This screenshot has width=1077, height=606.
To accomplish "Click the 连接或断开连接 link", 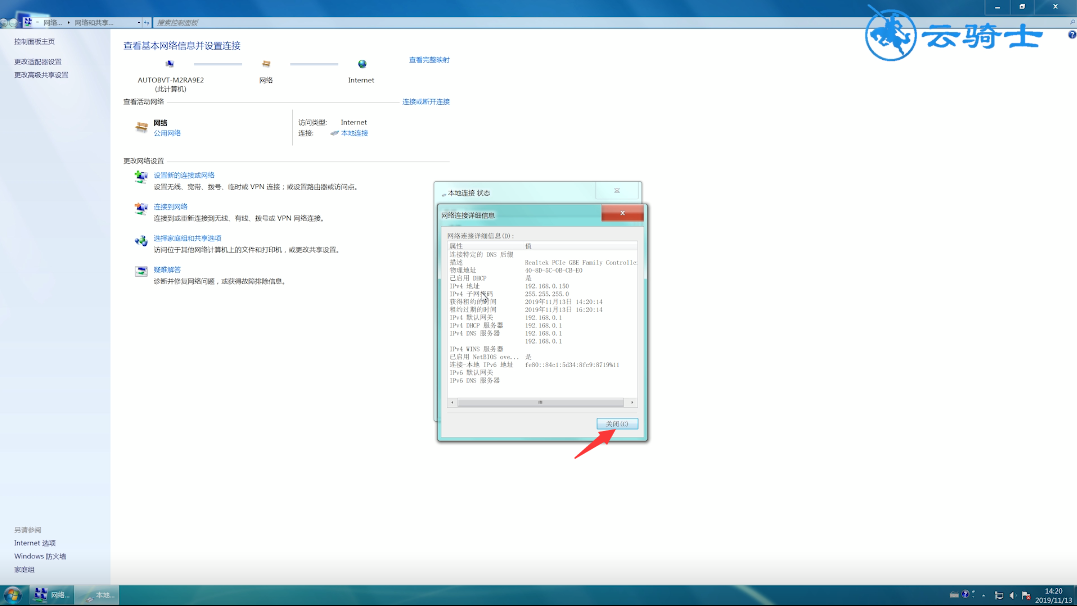I will (x=426, y=102).
